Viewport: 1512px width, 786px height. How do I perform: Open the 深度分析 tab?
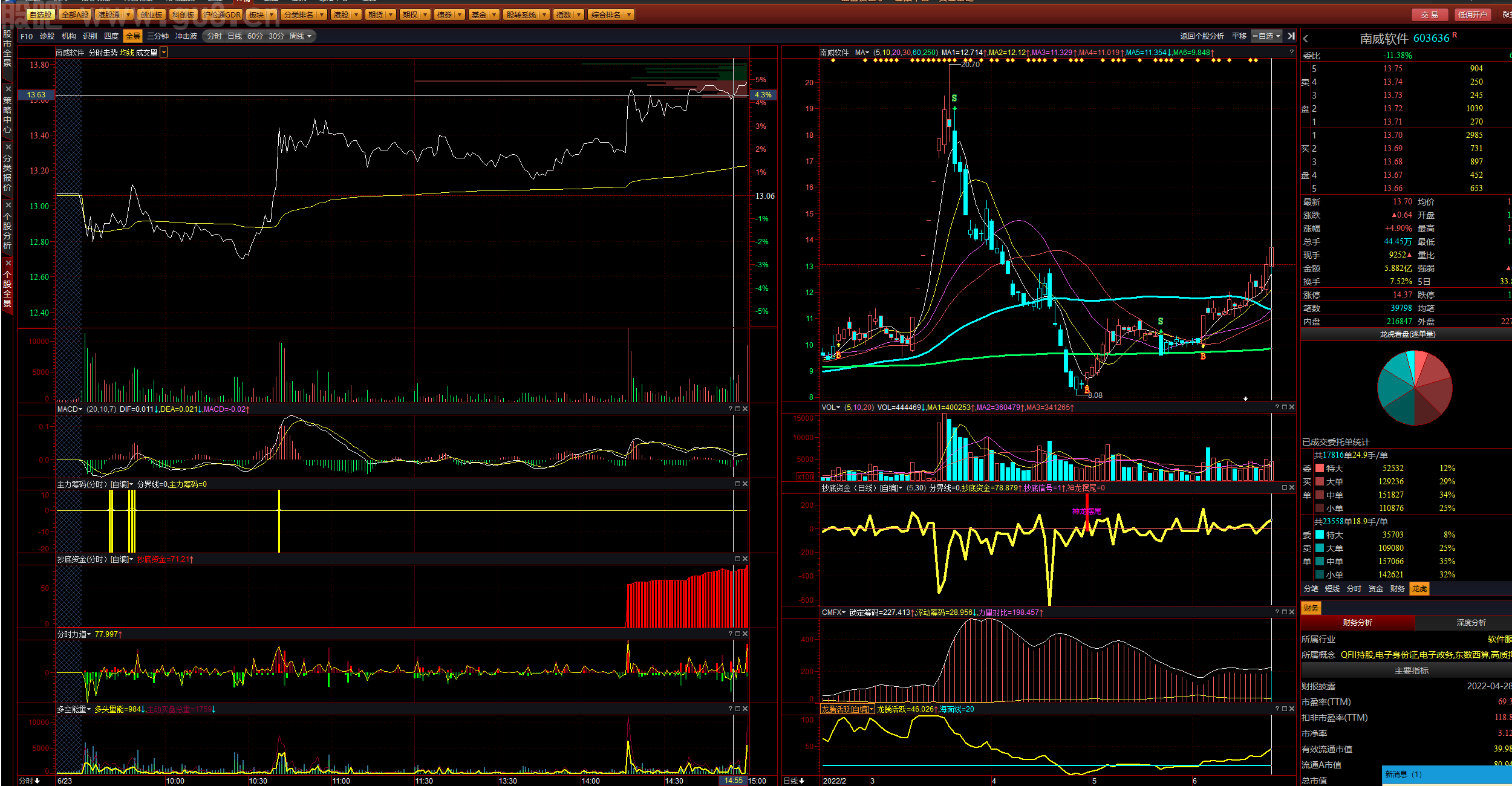coord(1471,623)
